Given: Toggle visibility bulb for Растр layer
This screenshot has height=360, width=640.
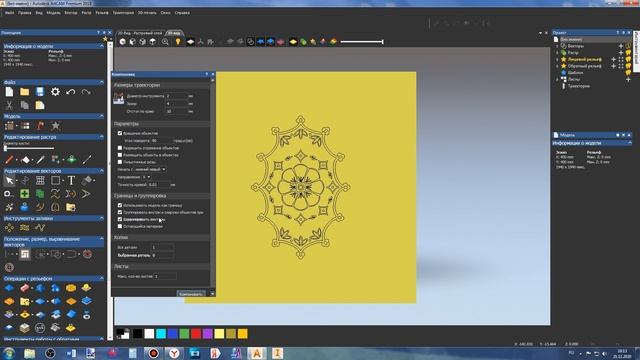Looking at the screenshot, I should coord(628,53).
